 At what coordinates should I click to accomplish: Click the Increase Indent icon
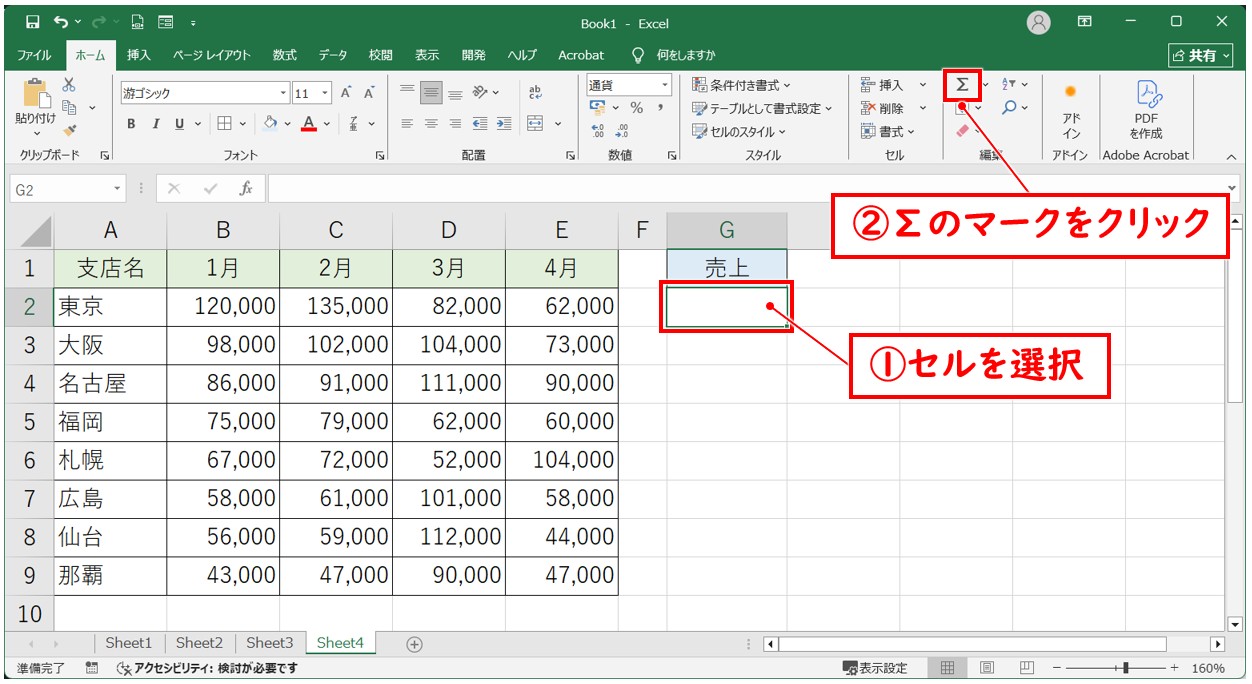[x=504, y=124]
